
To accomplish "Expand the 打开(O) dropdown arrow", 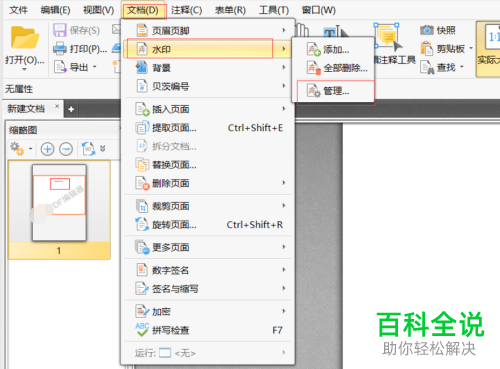I will click(24, 69).
